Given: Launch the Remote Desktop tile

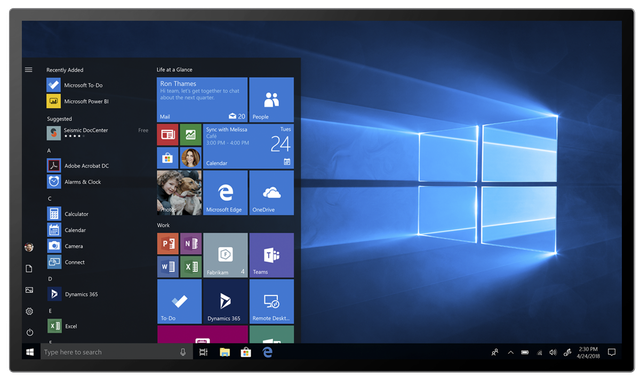Looking at the screenshot, I should pos(271,301).
